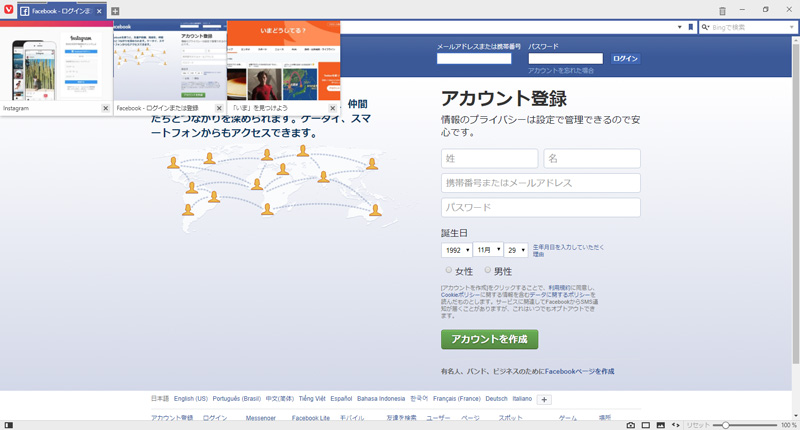Click the Bing search magnifier icon
Viewport: 800px width, 430px height.
pyautogui.click(x=705, y=27)
